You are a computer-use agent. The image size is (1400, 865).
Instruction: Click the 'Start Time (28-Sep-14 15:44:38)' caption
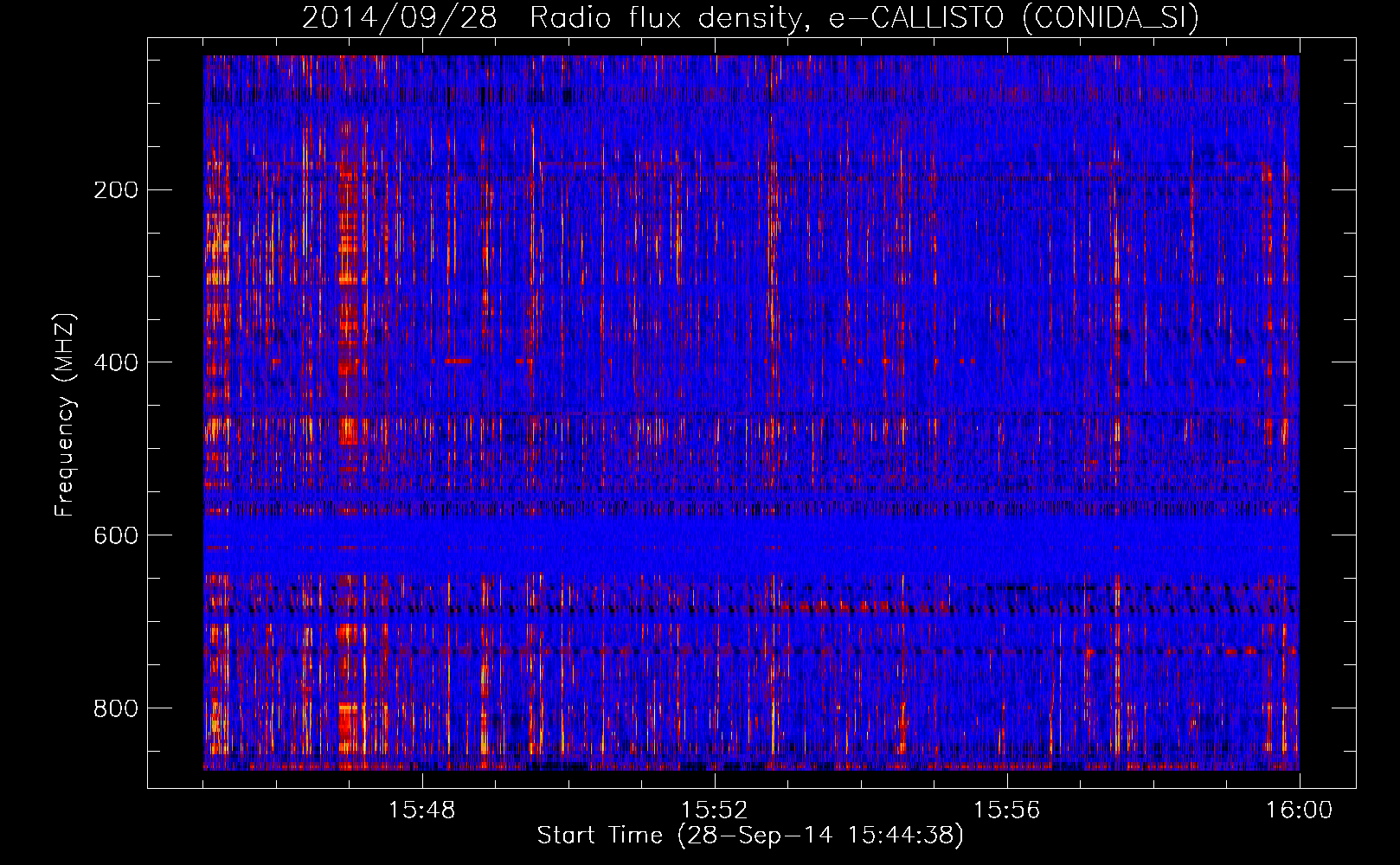[x=750, y=836]
